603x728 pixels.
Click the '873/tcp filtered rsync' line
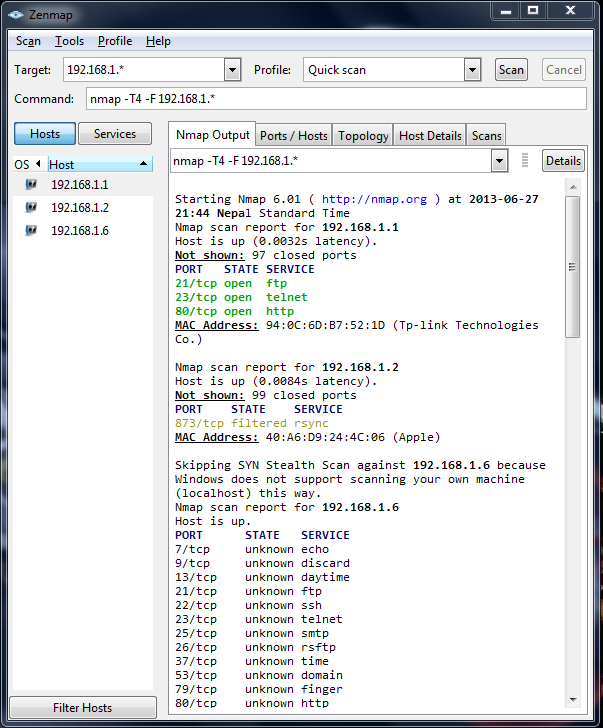pos(252,423)
